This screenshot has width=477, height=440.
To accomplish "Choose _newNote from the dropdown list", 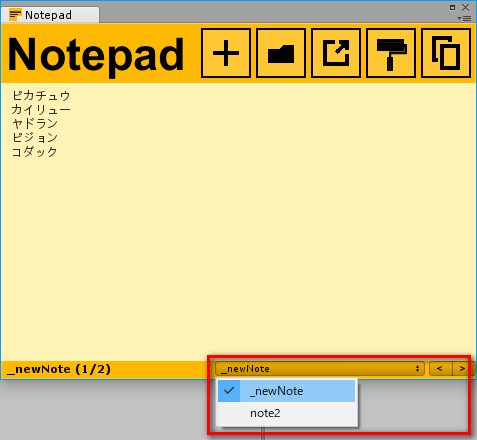I will tap(287, 391).
